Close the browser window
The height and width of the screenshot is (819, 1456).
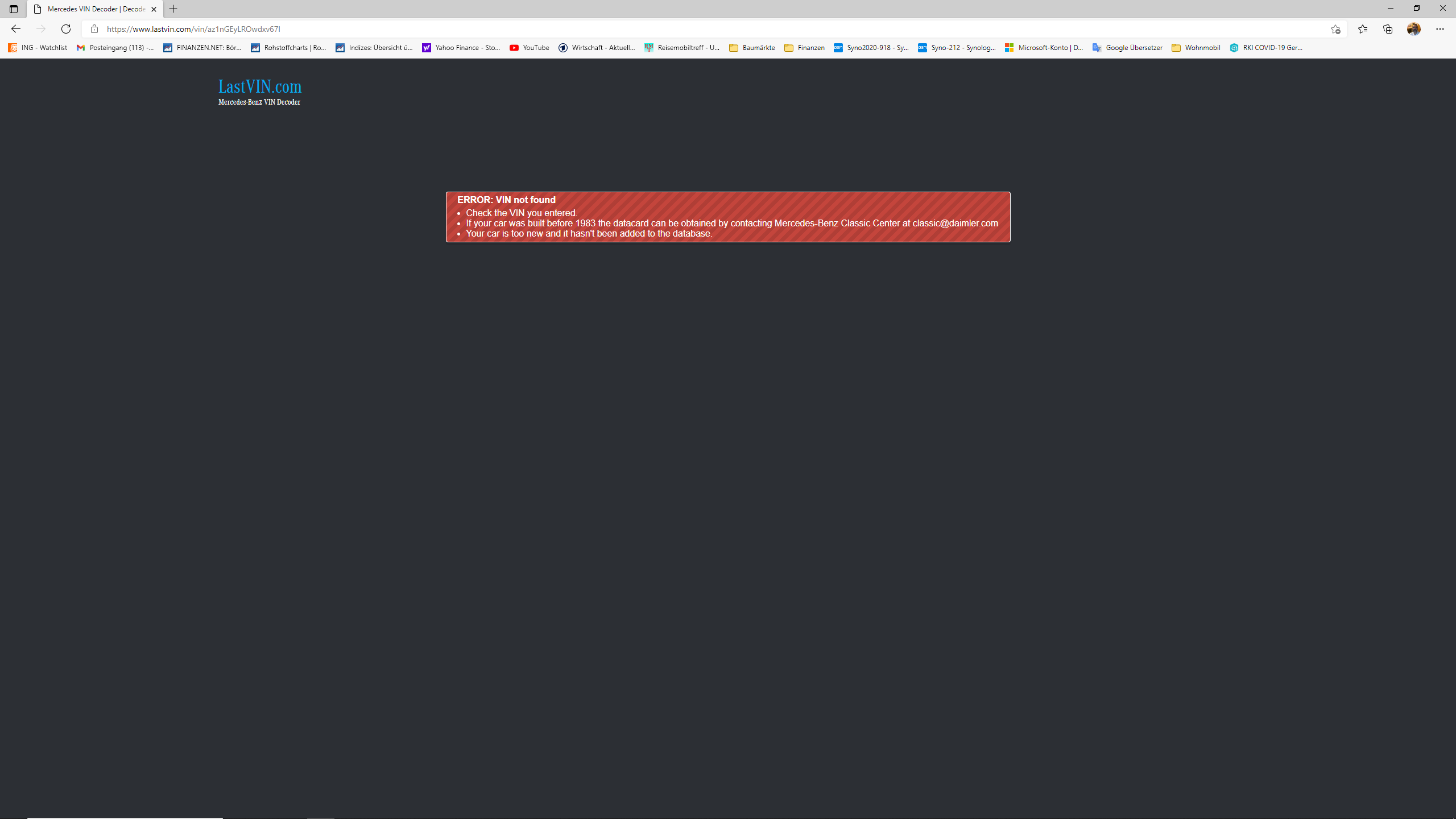tap(1442, 9)
